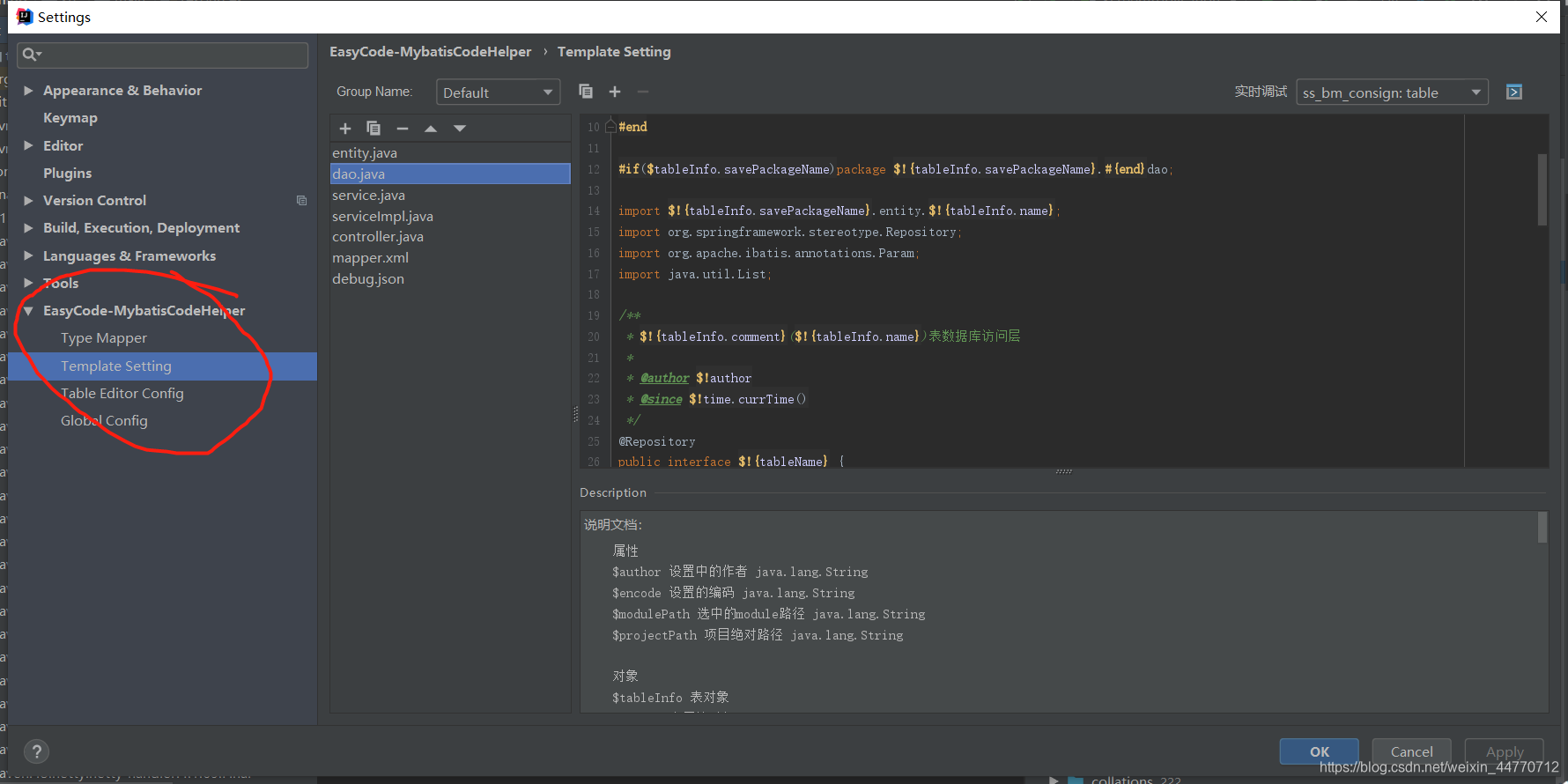Image resolution: width=1568 pixels, height=784 pixels.
Task: Open the help question mark button
Action: (x=36, y=751)
